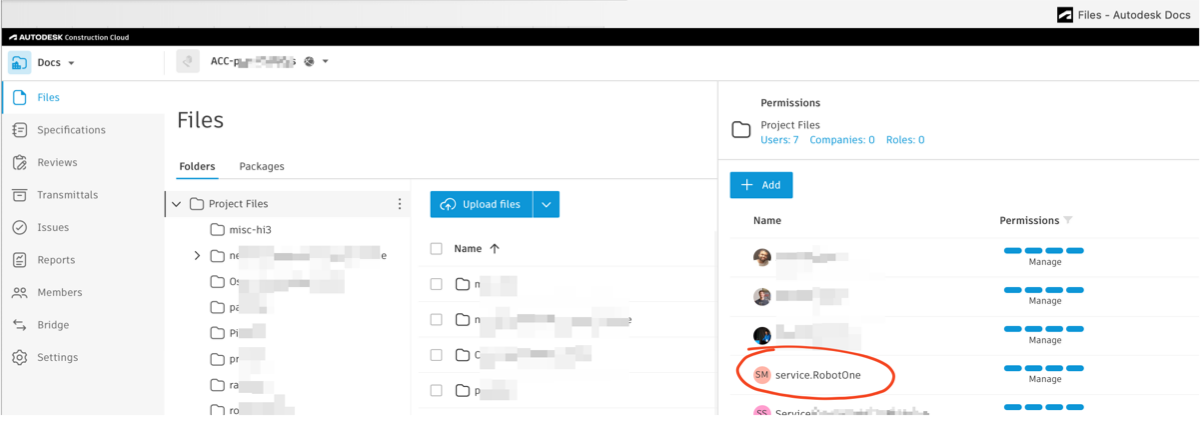Open the Members people icon
The image size is (1200, 435).
(19, 293)
